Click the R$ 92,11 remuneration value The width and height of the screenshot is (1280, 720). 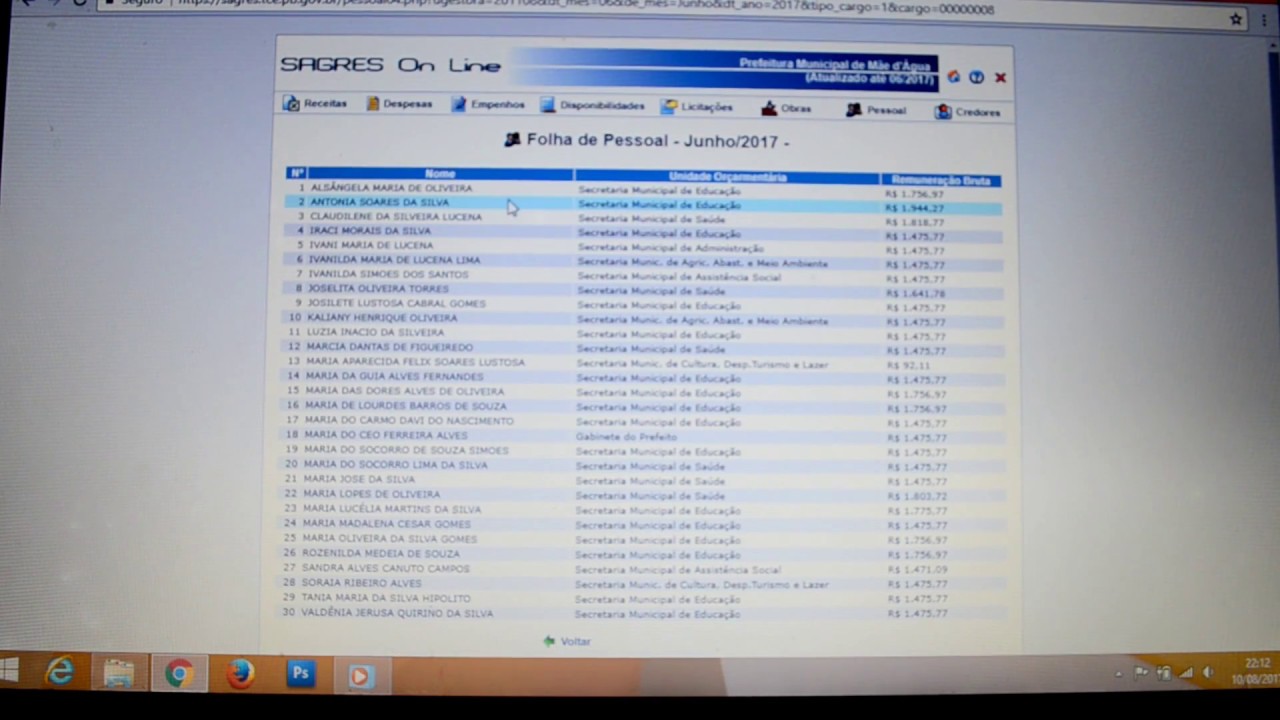click(908, 366)
